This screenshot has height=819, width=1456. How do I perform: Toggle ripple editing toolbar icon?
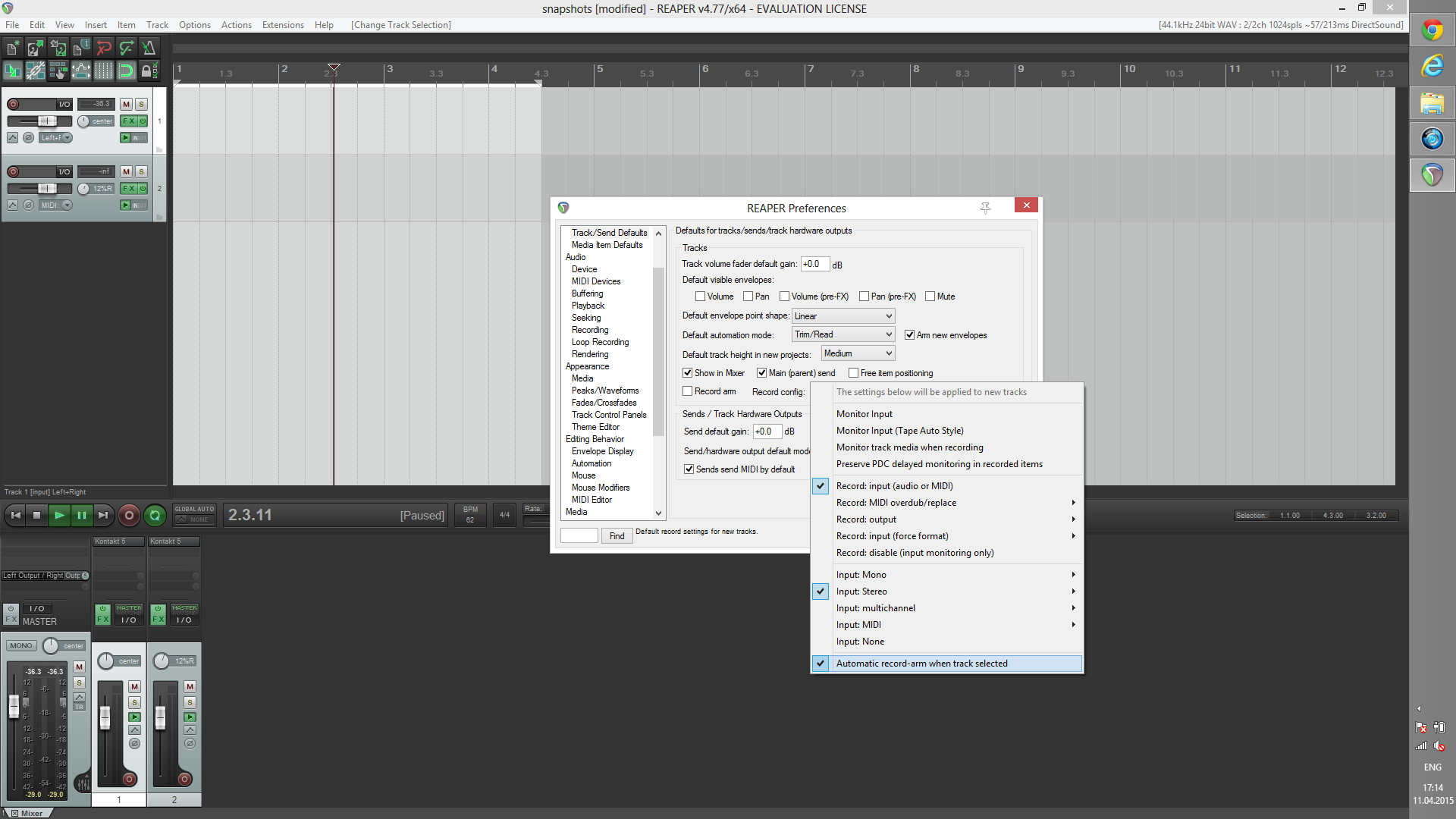click(x=58, y=71)
